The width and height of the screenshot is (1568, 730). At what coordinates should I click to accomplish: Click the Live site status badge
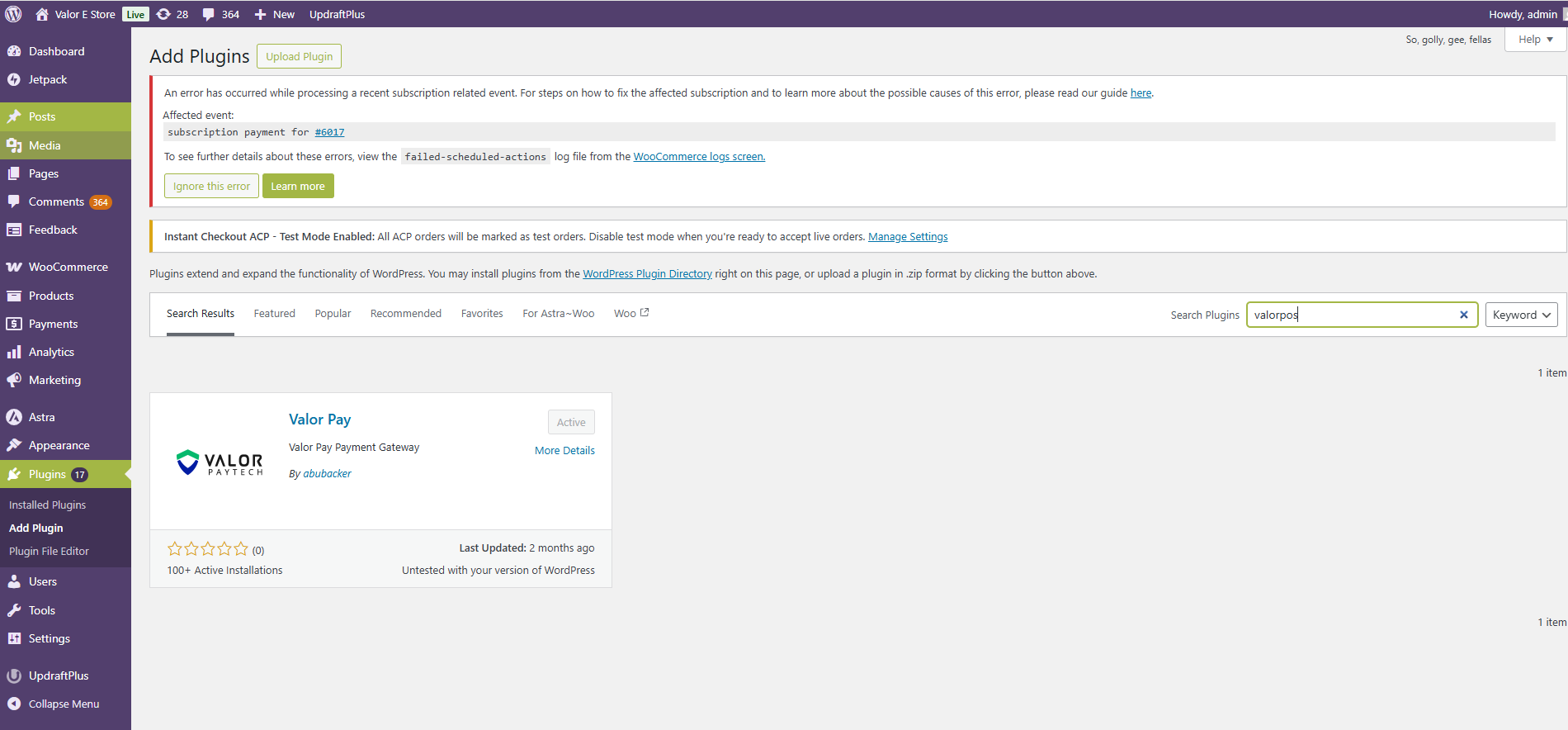coord(135,14)
